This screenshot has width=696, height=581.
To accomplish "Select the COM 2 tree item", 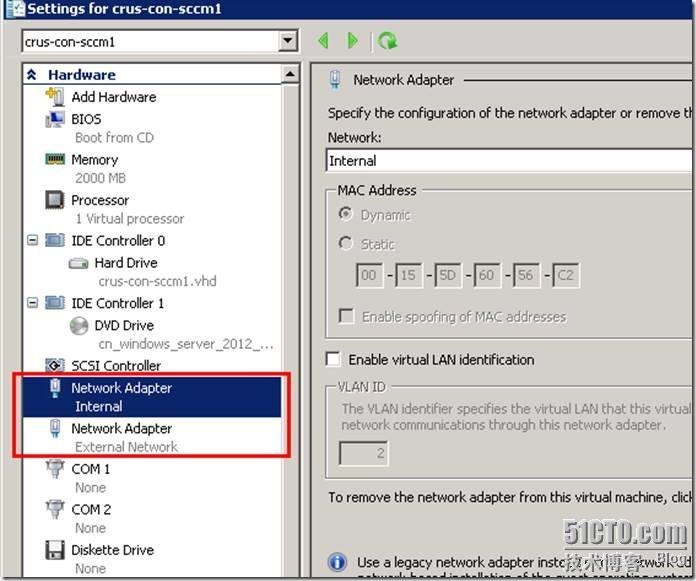I will point(91,509).
